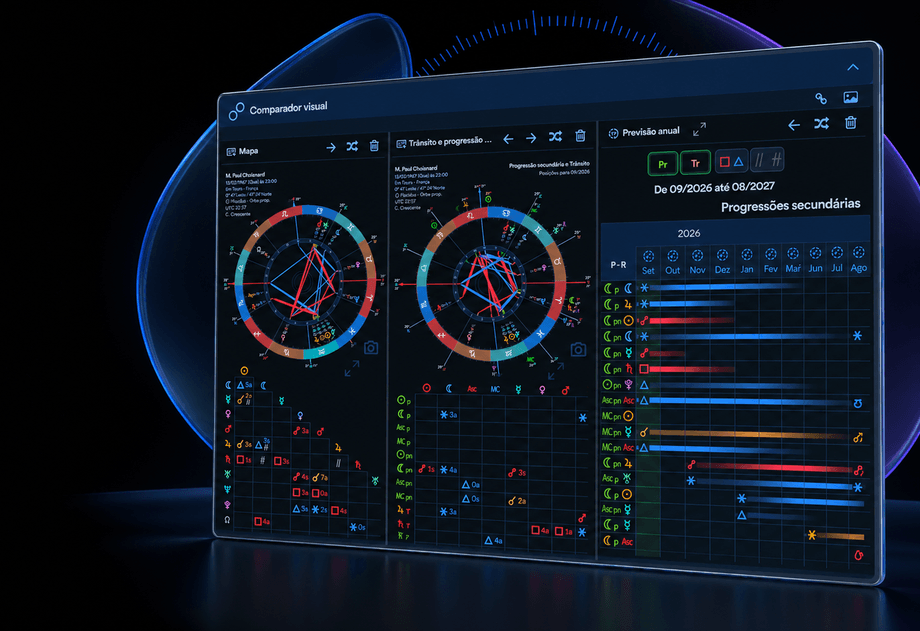Click the Mapa panel title
The height and width of the screenshot is (631, 920).
click(x=248, y=151)
